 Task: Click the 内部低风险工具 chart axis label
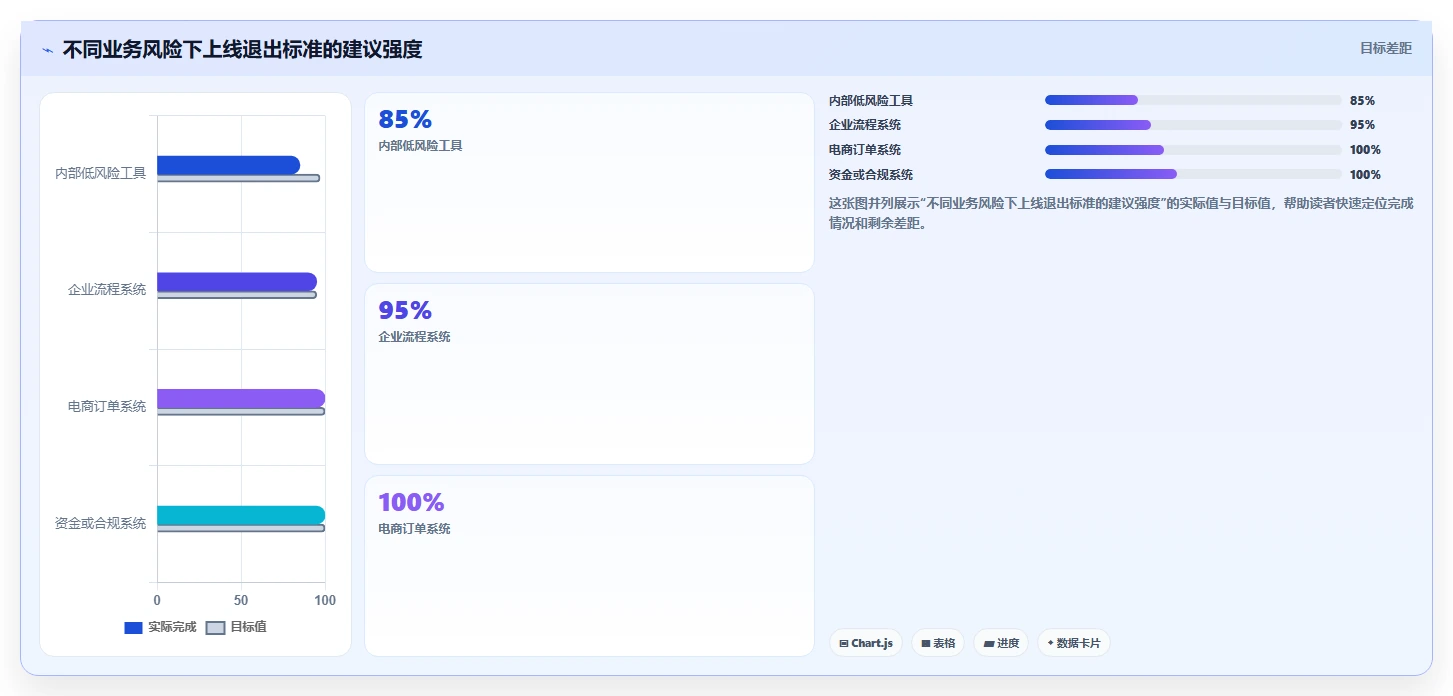(100, 173)
